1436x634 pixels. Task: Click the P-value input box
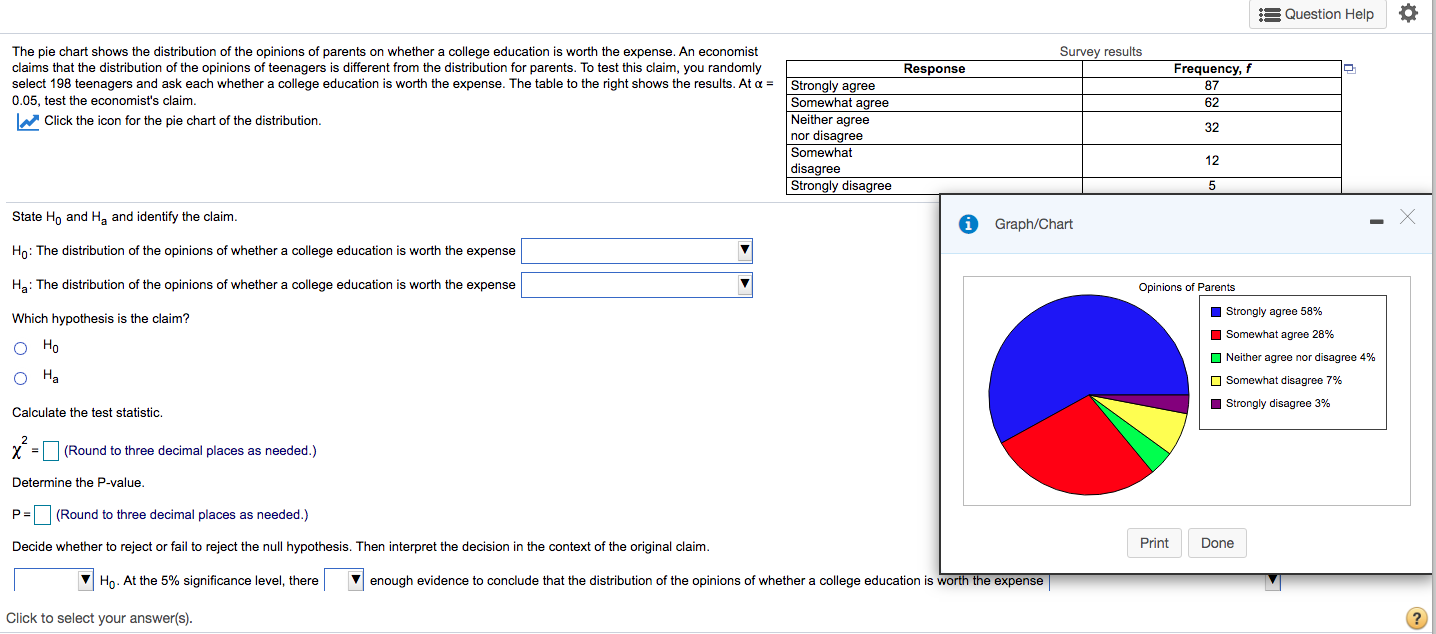coord(43,515)
